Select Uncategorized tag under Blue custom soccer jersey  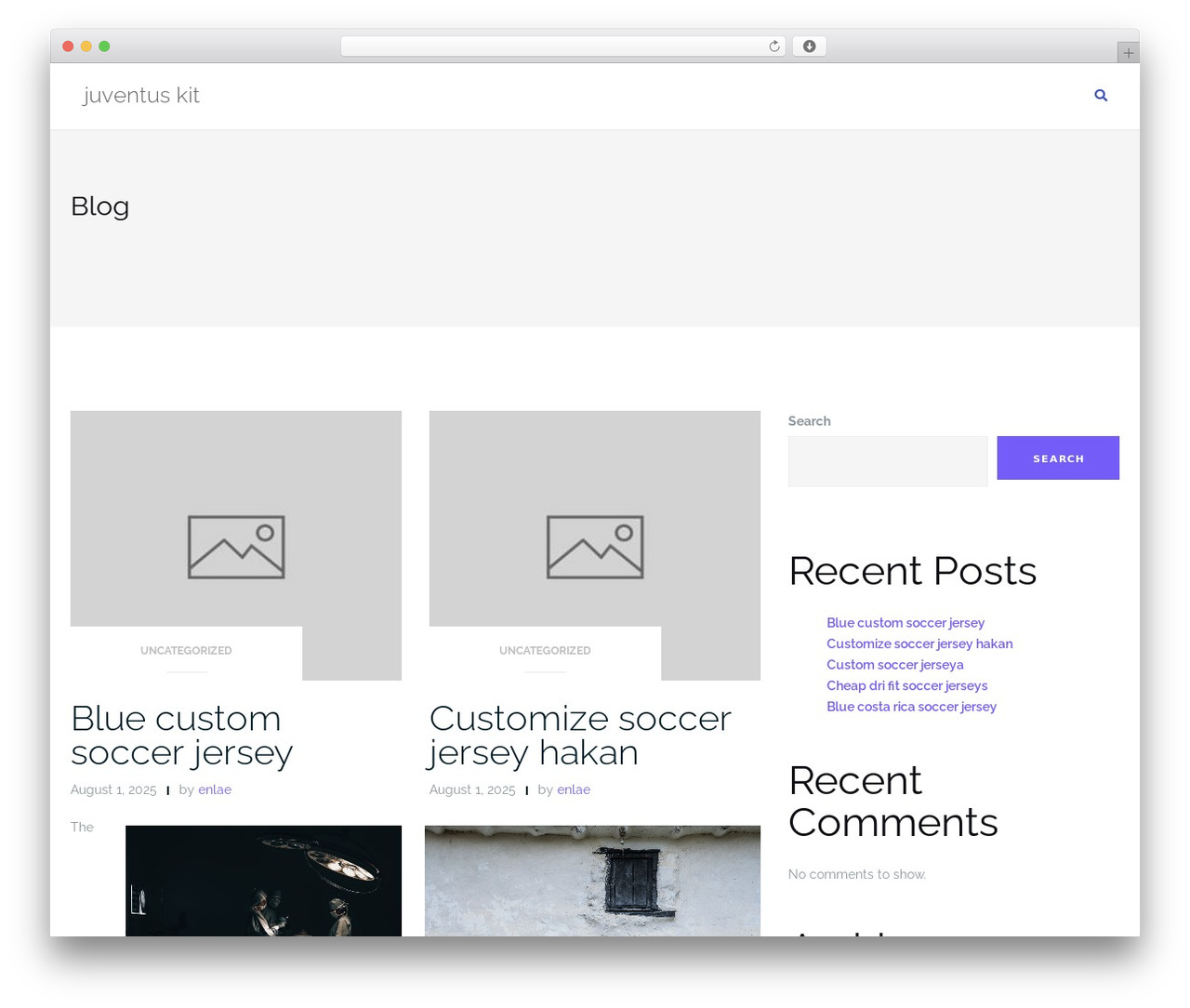point(186,651)
